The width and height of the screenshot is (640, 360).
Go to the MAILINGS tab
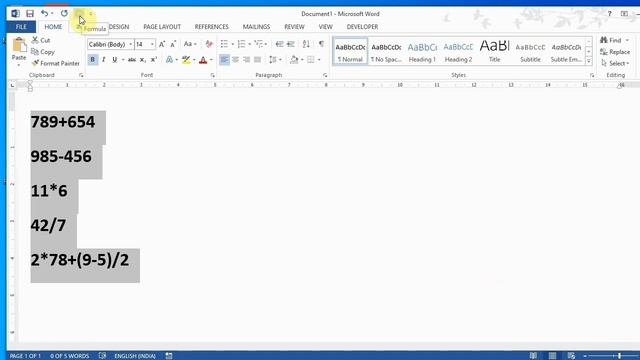coord(256,27)
